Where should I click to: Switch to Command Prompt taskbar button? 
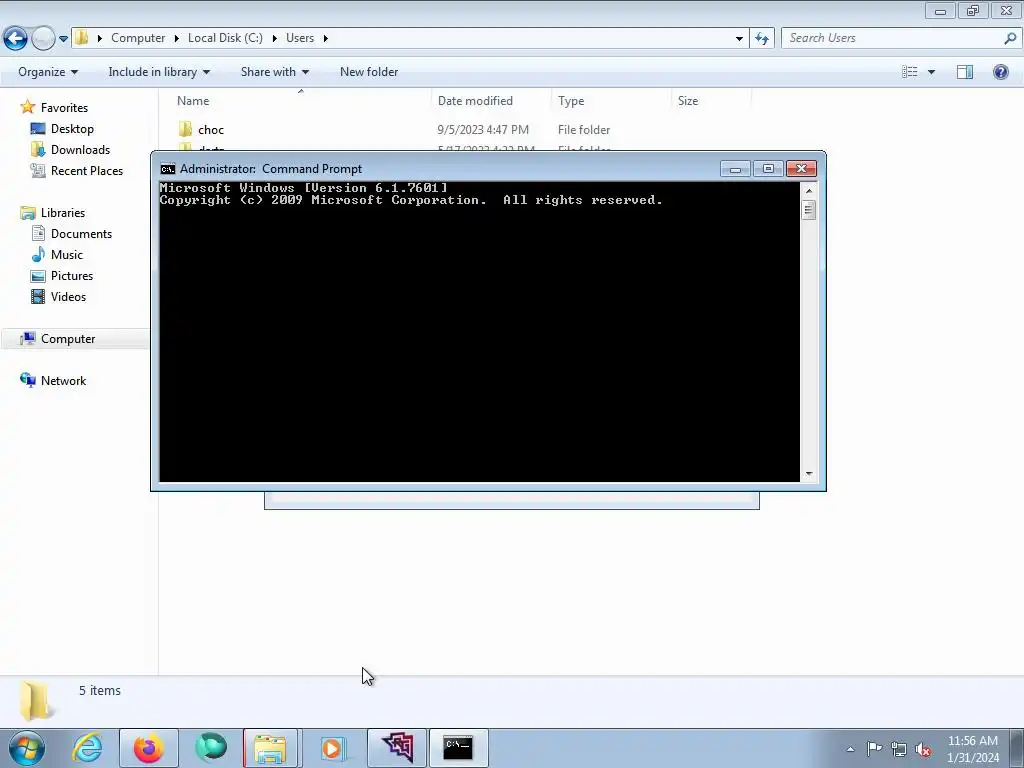[458, 748]
